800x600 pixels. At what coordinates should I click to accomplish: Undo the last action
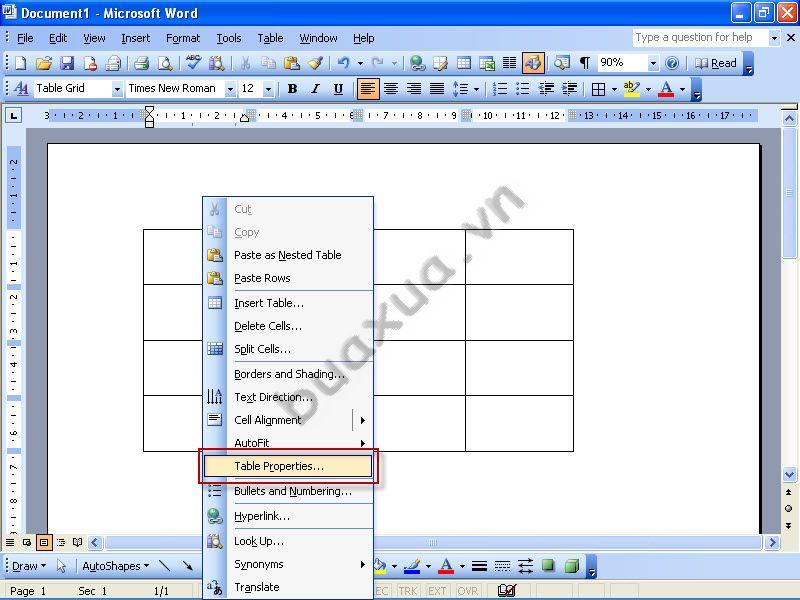pos(343,63)
